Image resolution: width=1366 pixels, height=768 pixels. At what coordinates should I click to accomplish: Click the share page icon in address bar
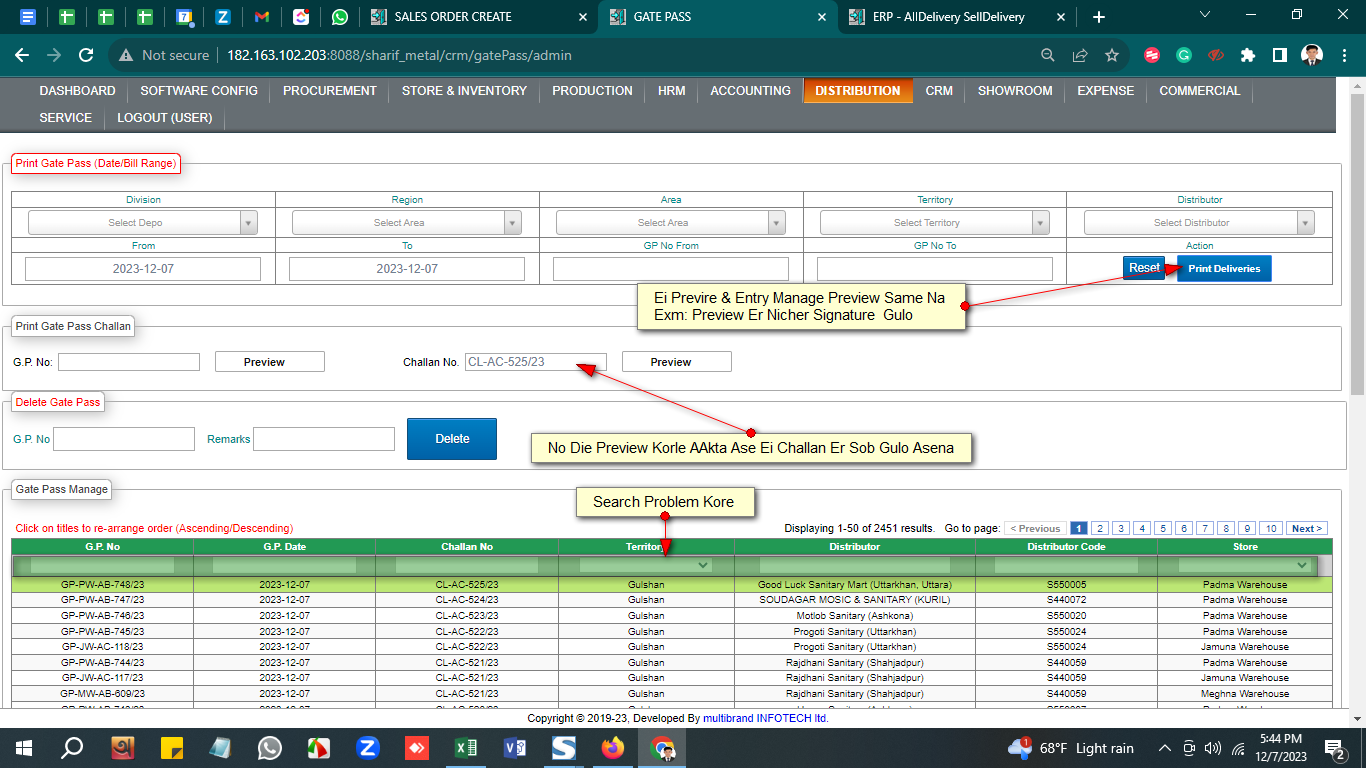pyautogui.click(x=1080, y=55)
